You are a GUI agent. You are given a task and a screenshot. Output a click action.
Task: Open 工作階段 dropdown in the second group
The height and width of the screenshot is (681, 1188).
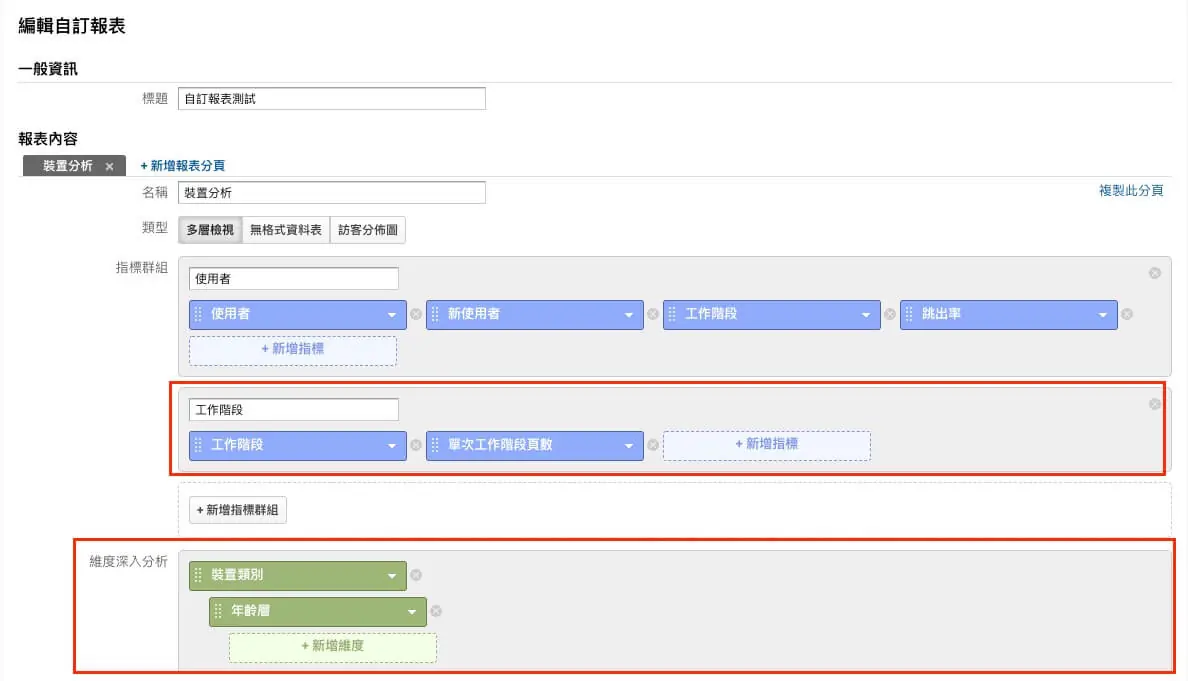coord(392,446)
